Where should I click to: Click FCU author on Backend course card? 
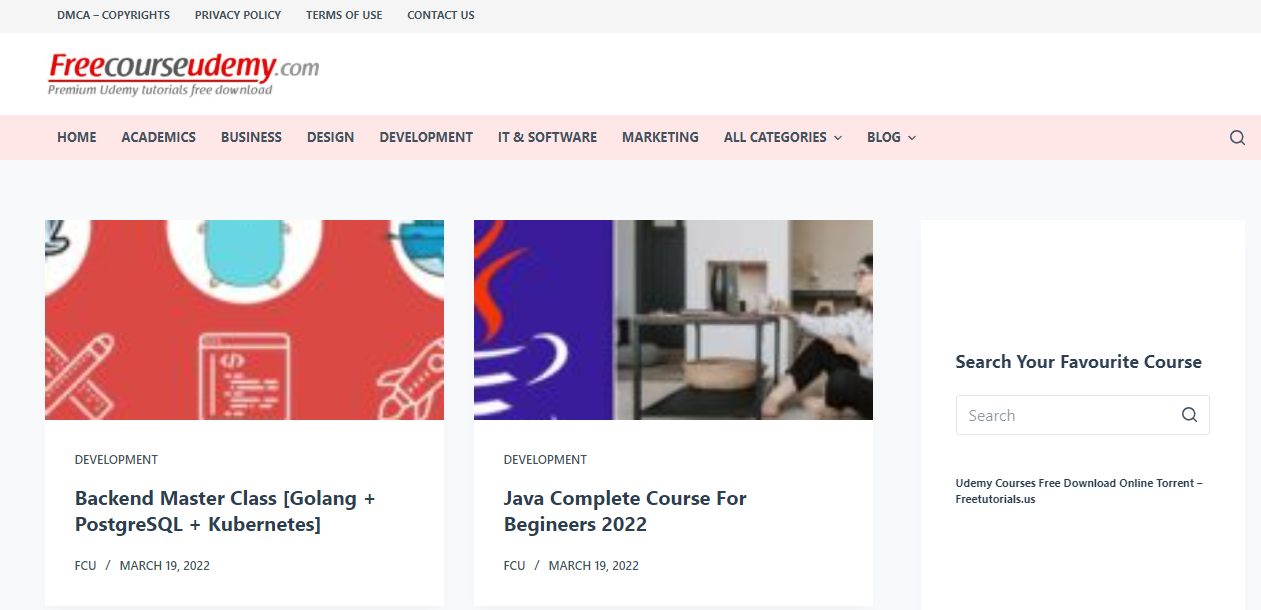click(x=86, y=566)
